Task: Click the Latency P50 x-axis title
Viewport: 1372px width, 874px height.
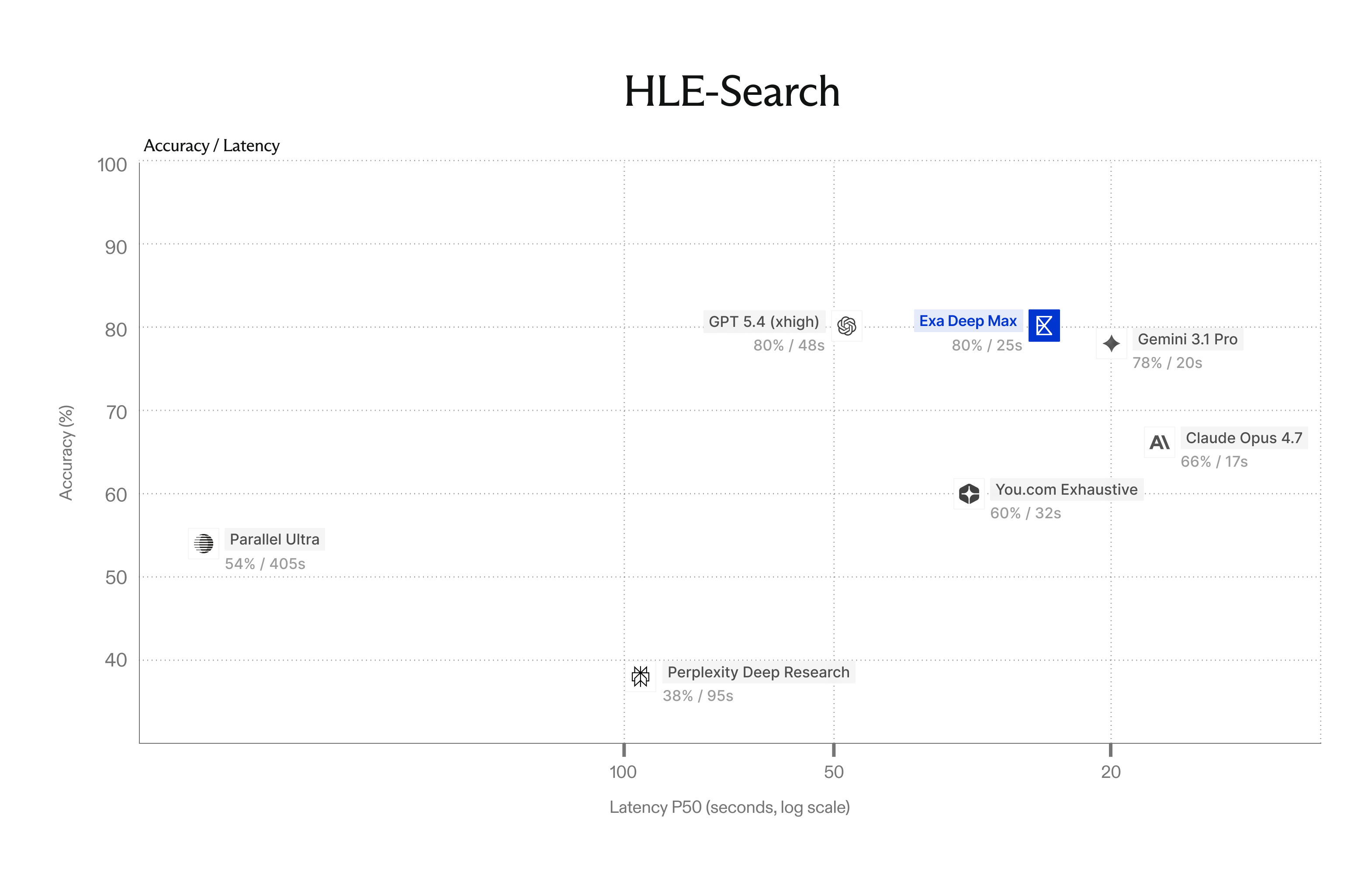Action: [729, 807]
